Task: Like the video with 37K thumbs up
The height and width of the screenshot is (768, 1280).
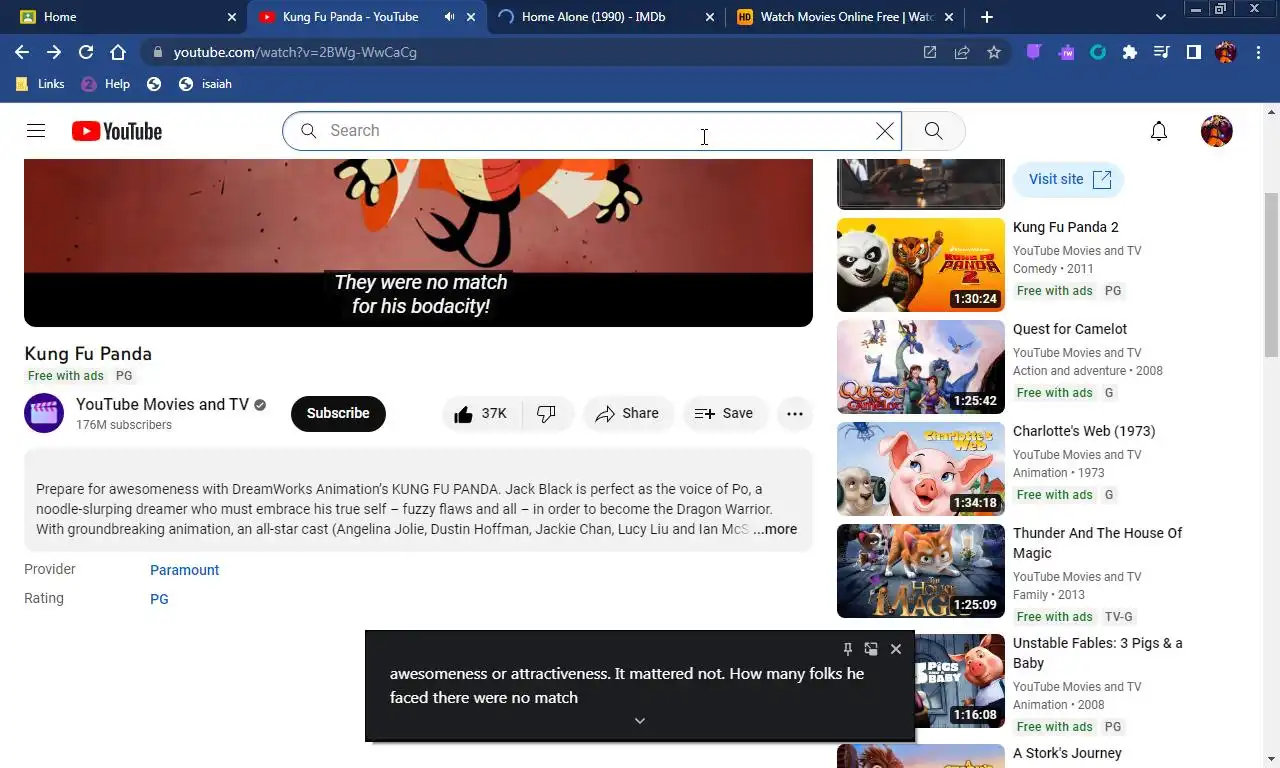Action: click(481, 414)
